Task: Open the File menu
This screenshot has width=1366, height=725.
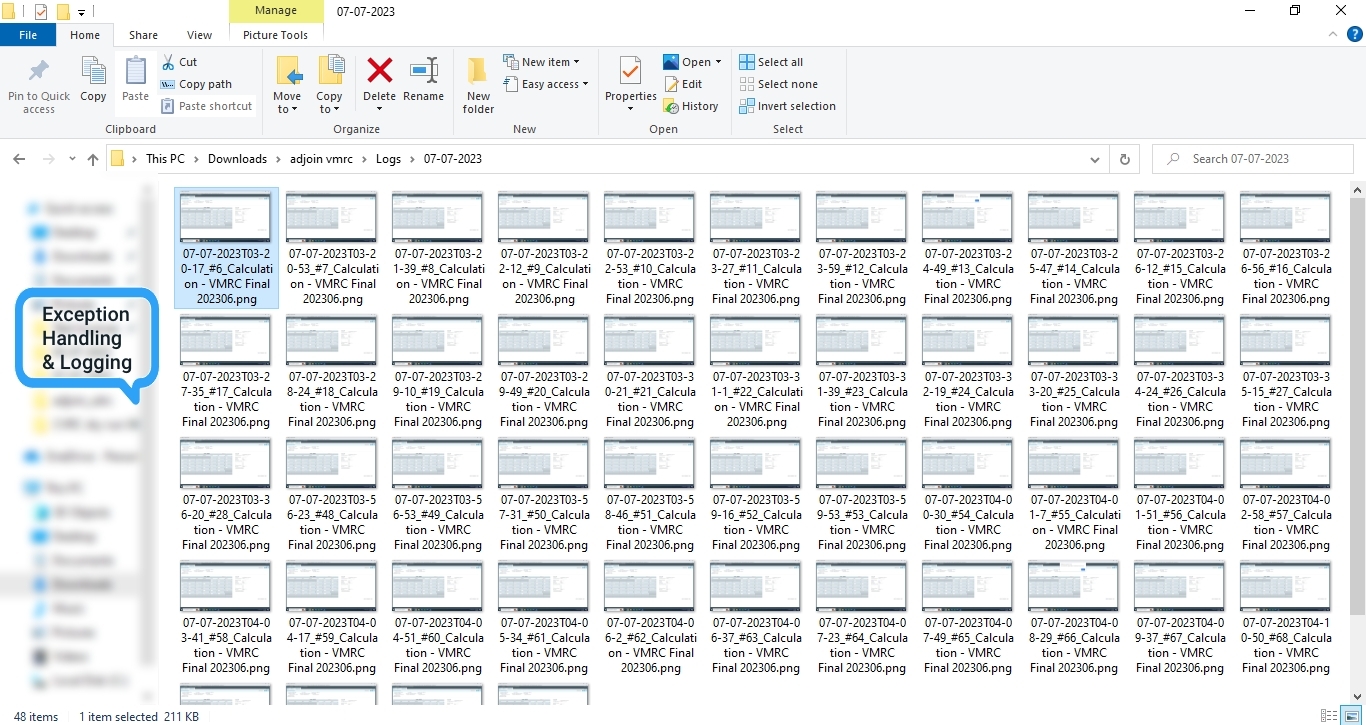Action: 28,35
